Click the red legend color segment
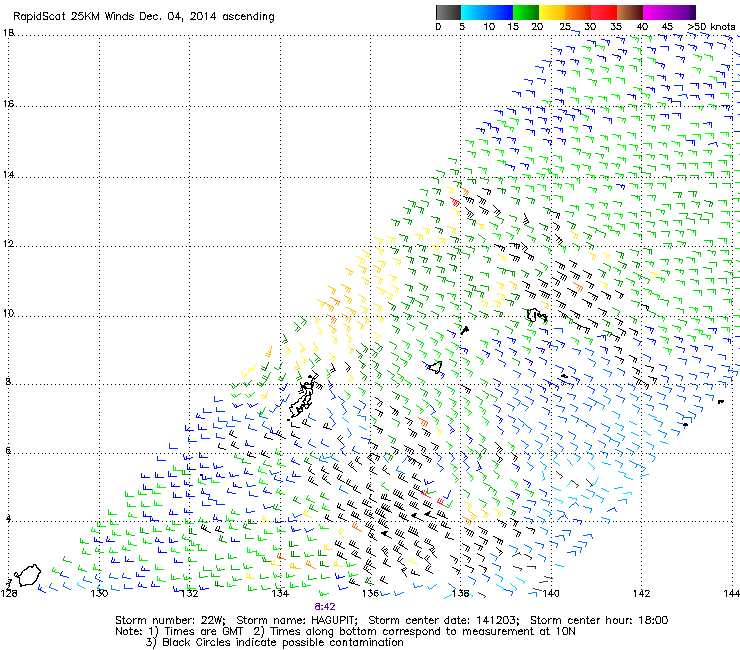This screenshot has height=650, width=740. coord(604,12)
